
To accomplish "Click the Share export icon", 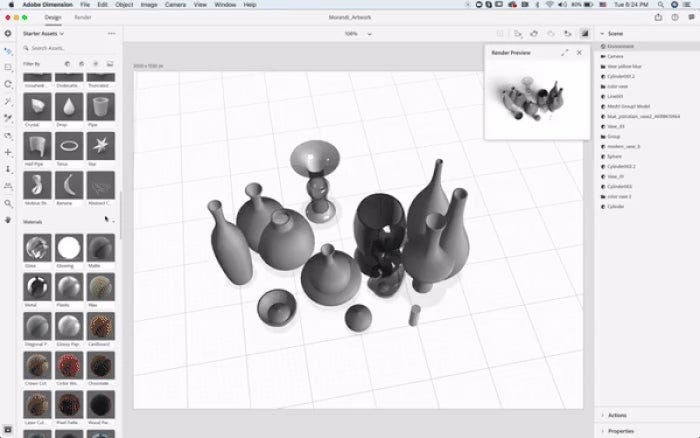I will [658, 17].
